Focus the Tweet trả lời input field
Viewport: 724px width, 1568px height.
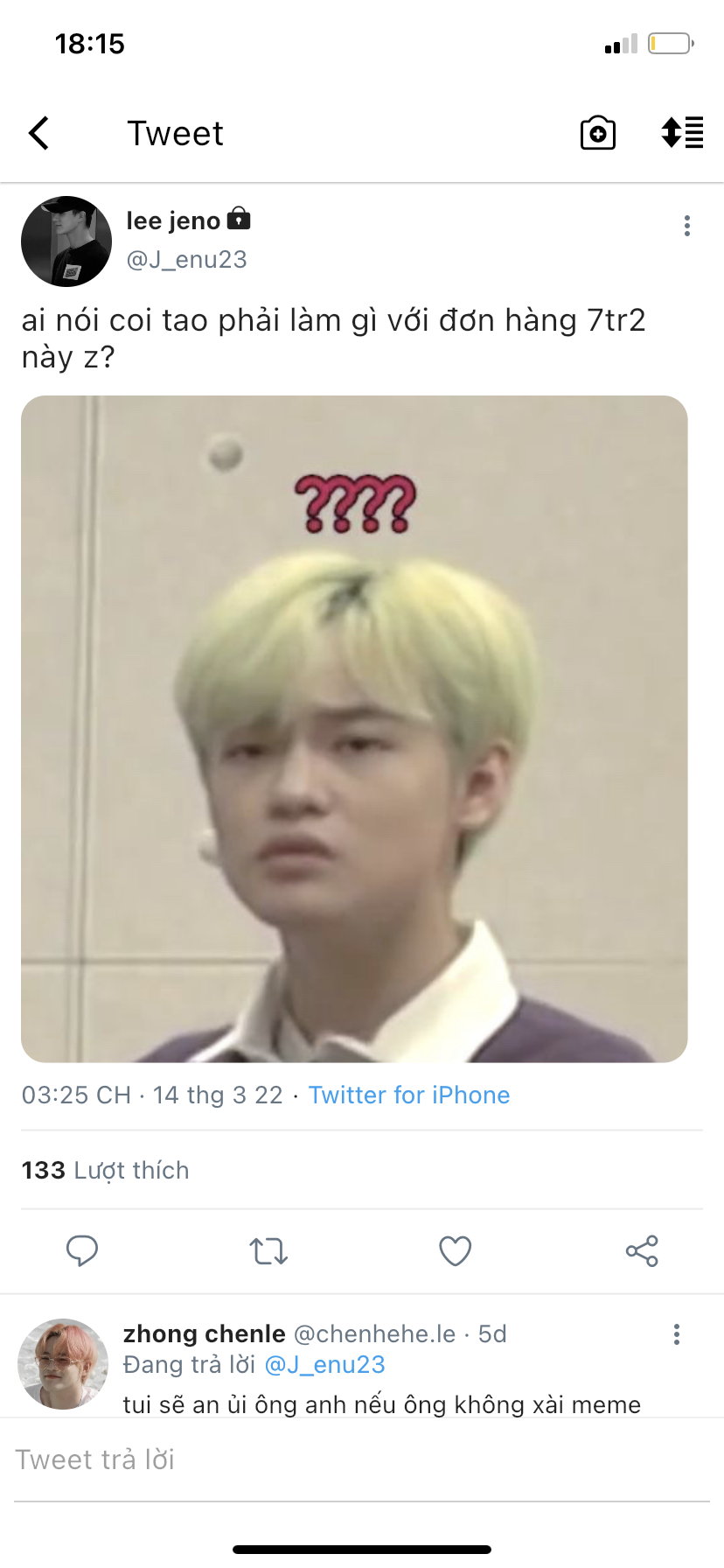click(x=362, y=1459)
